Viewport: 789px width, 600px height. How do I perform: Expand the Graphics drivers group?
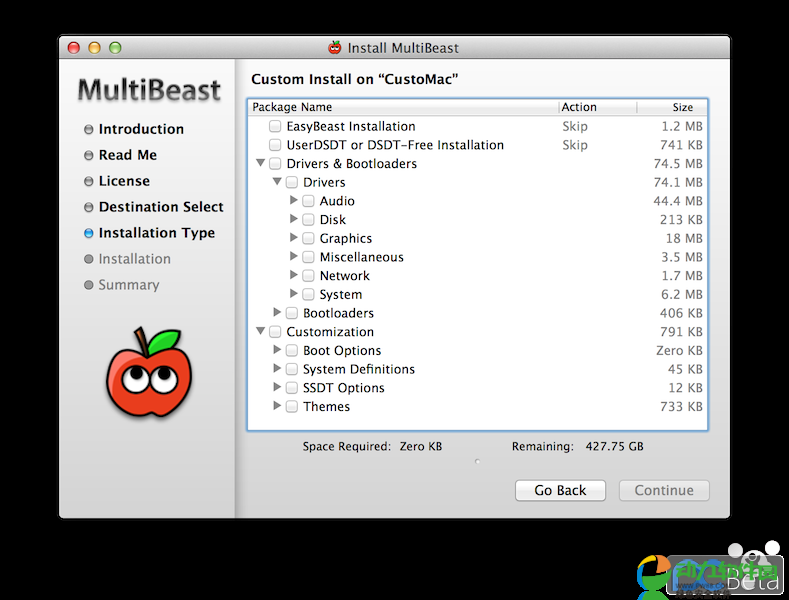(294, 238)
